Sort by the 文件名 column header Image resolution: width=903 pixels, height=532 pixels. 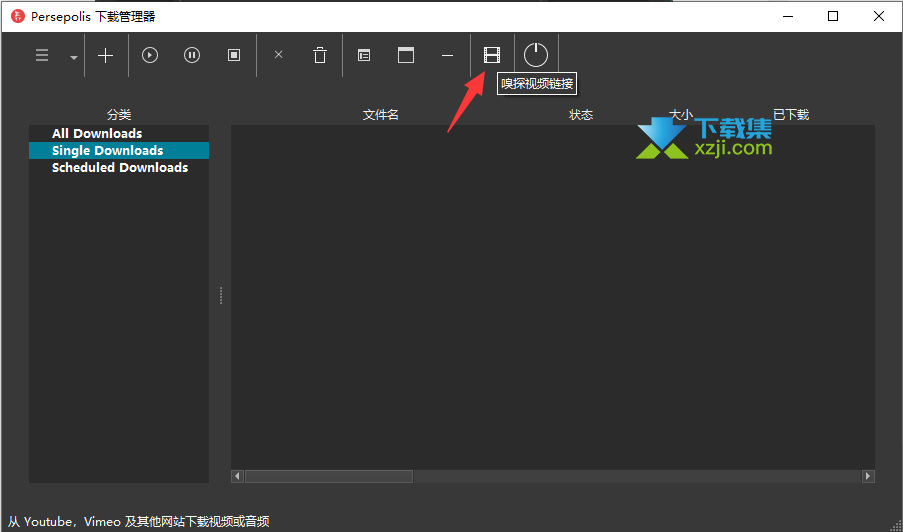point(381,115)
